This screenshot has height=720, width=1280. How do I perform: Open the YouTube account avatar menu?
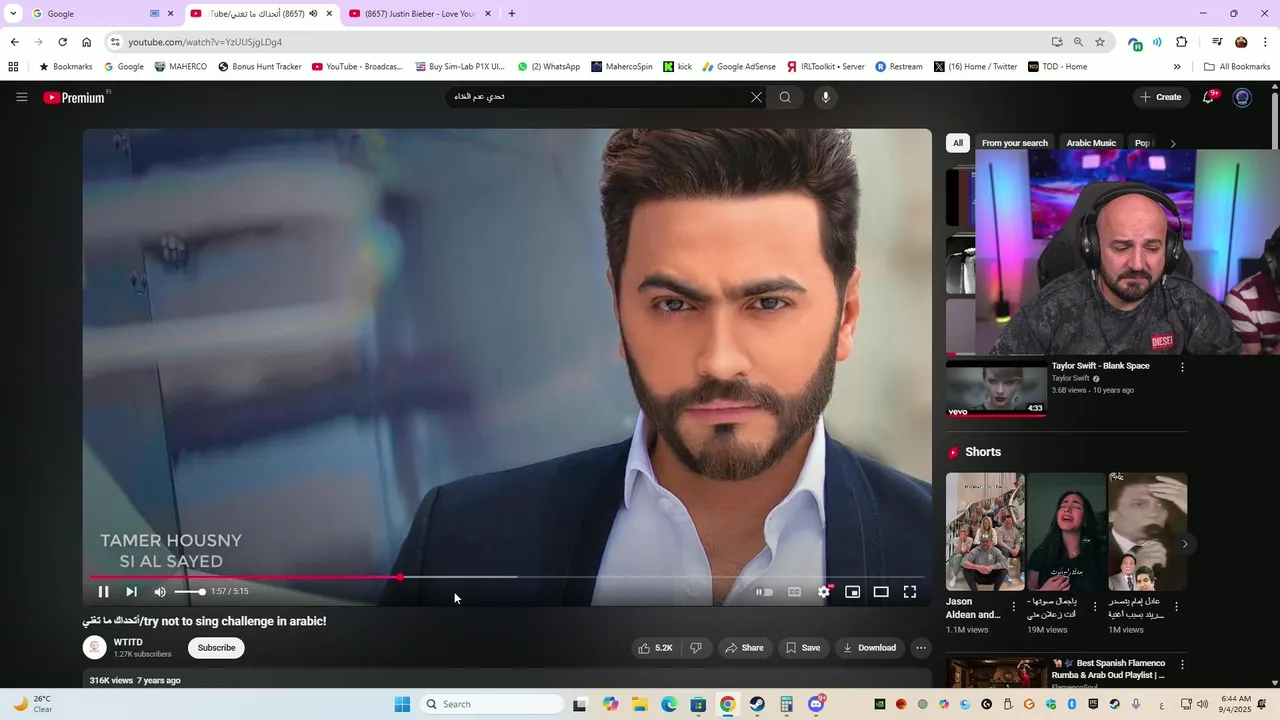tap(1242, 97)
